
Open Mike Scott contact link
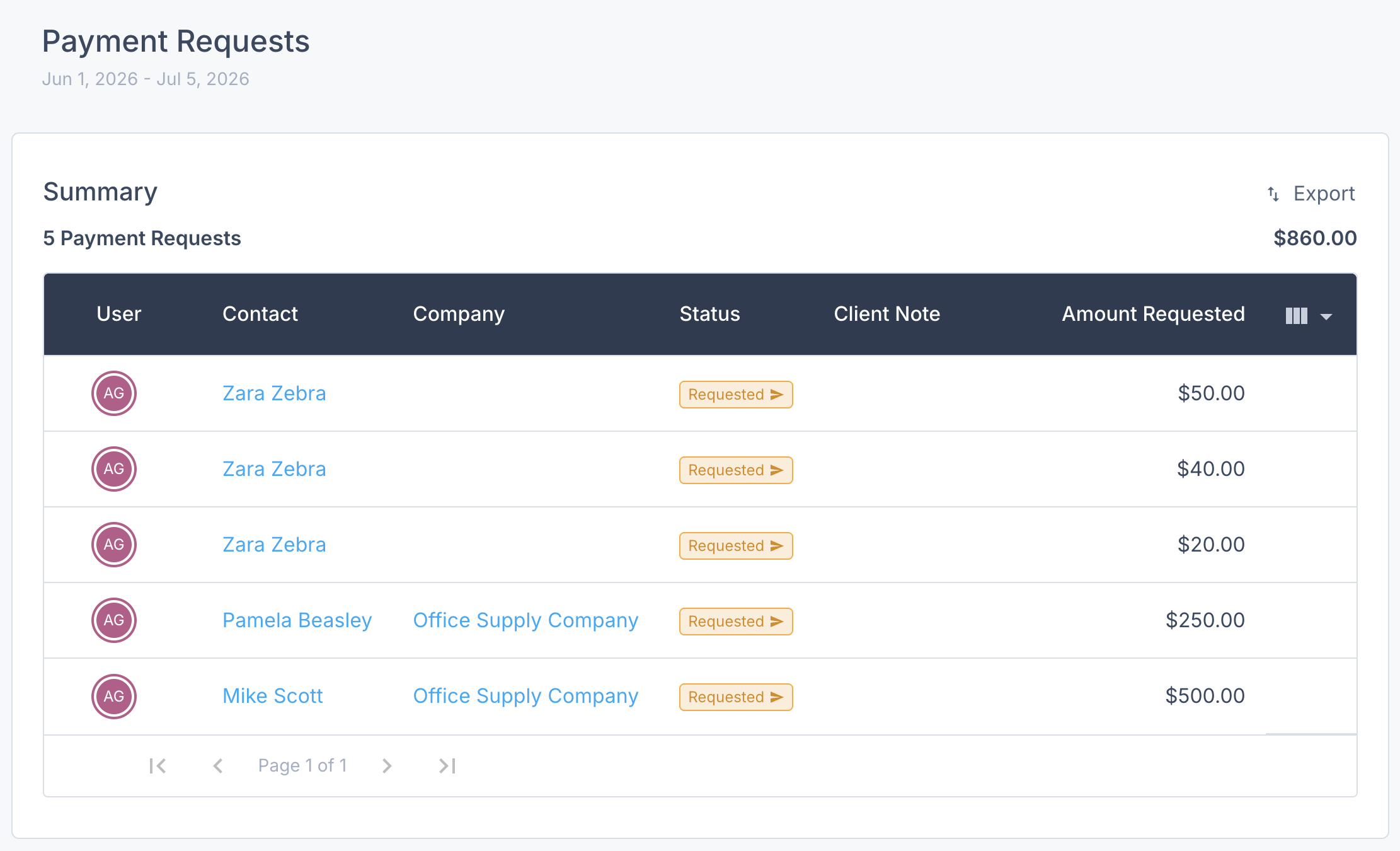(273, 696)
